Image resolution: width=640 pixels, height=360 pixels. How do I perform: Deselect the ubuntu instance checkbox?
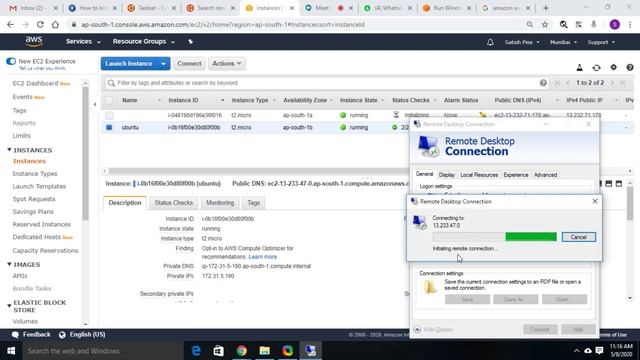[x=109, y=127]
